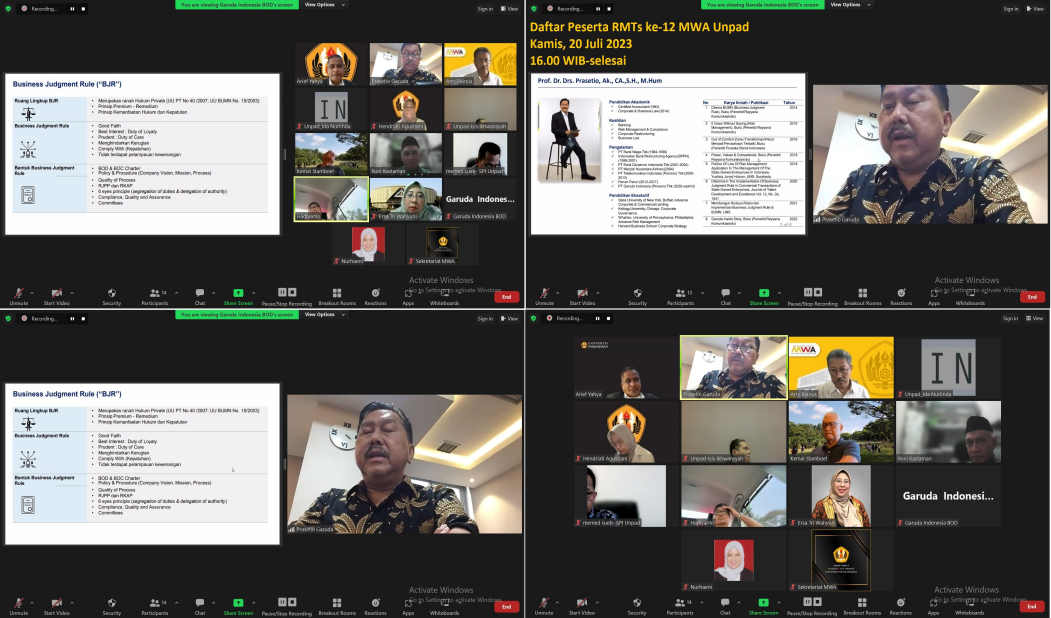
Task: Click End button in top-left Zoom window
Action: click(507, 297)
